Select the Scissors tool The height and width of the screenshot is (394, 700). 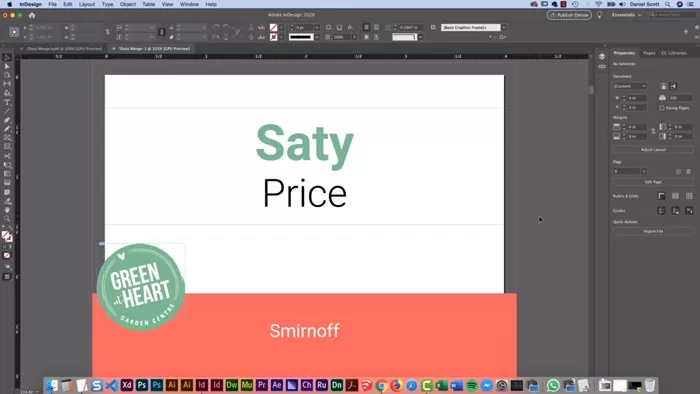pos(7,156)
